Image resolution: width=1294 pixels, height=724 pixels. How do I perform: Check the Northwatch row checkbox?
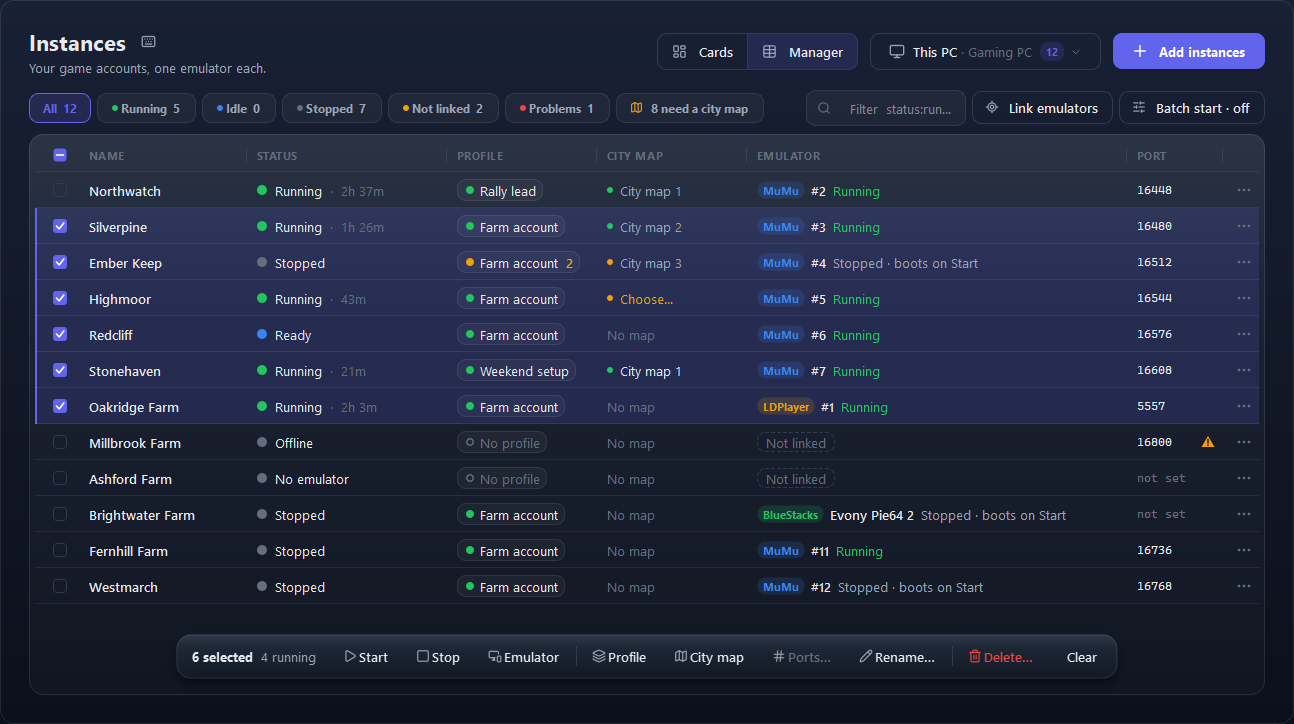60,190
